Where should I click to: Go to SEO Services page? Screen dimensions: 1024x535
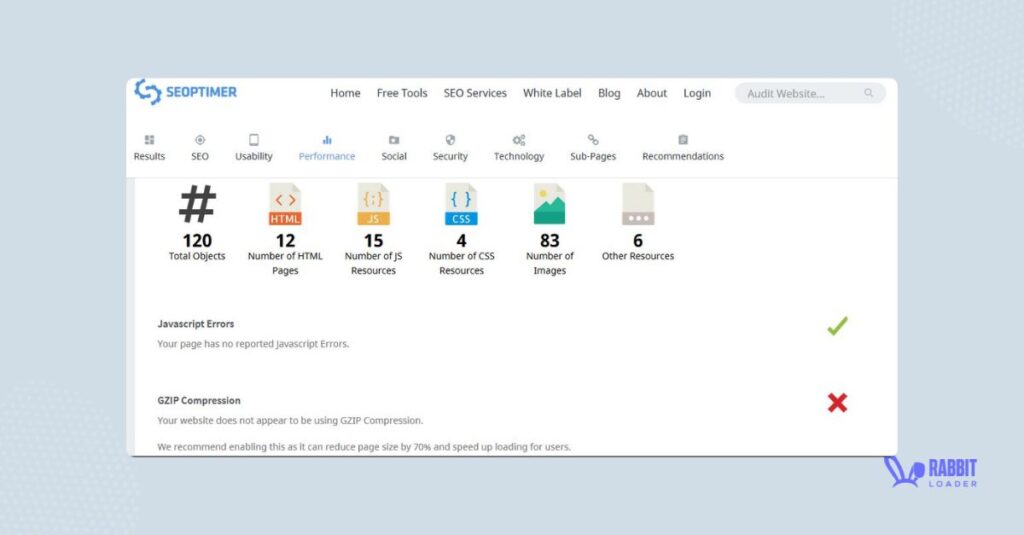click(475, 93)
